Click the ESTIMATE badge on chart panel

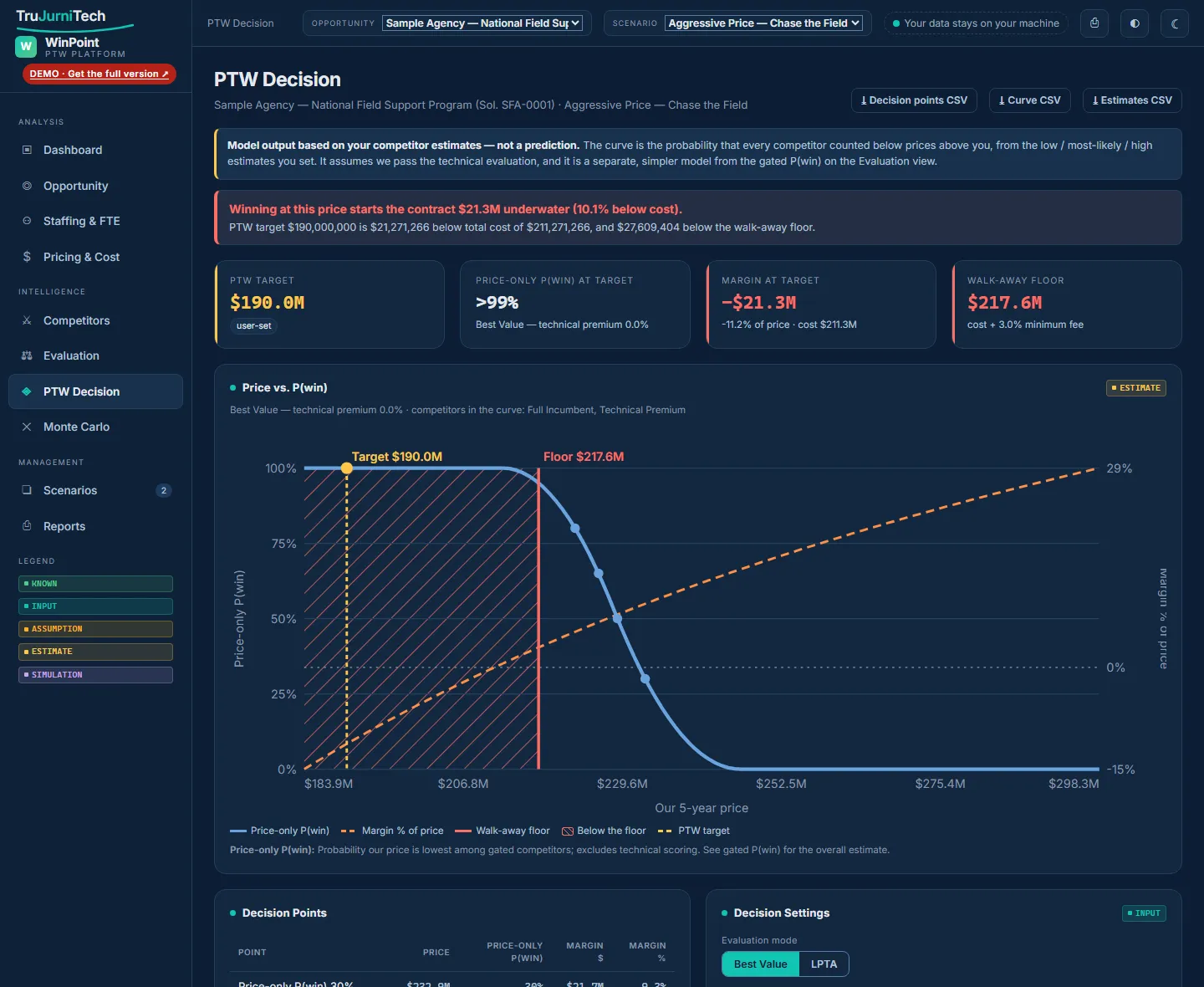(x=1135, y=388)
